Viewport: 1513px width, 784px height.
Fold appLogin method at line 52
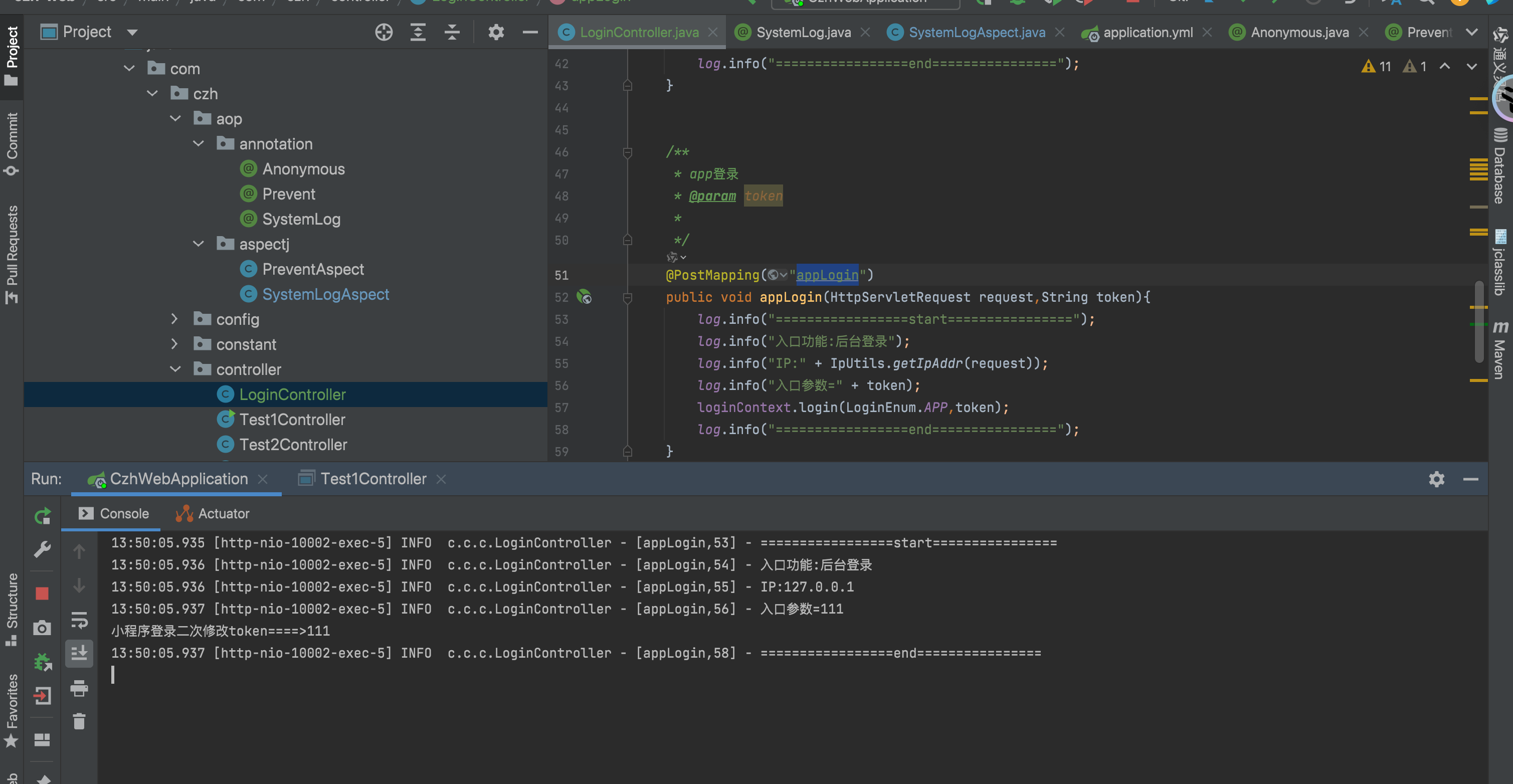[x=627, y=298]
